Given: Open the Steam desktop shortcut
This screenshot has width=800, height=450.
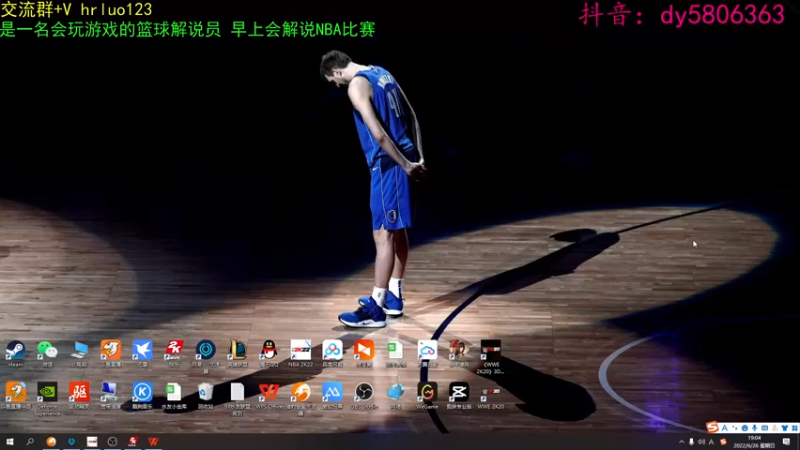Looking at the screenshot, I should (15, 353).
